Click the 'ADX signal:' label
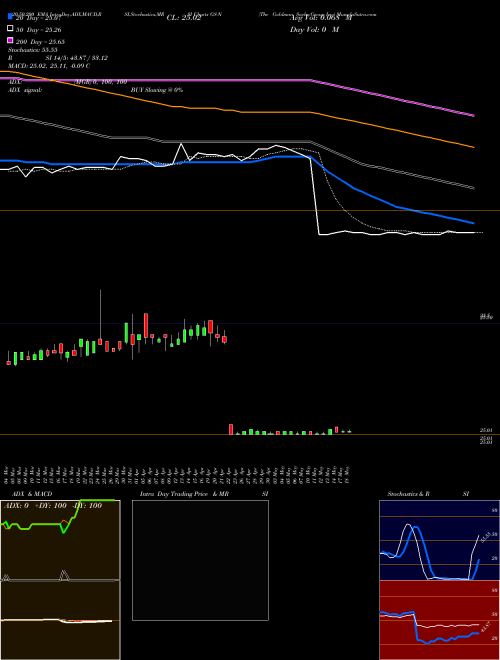 [25, 90]
